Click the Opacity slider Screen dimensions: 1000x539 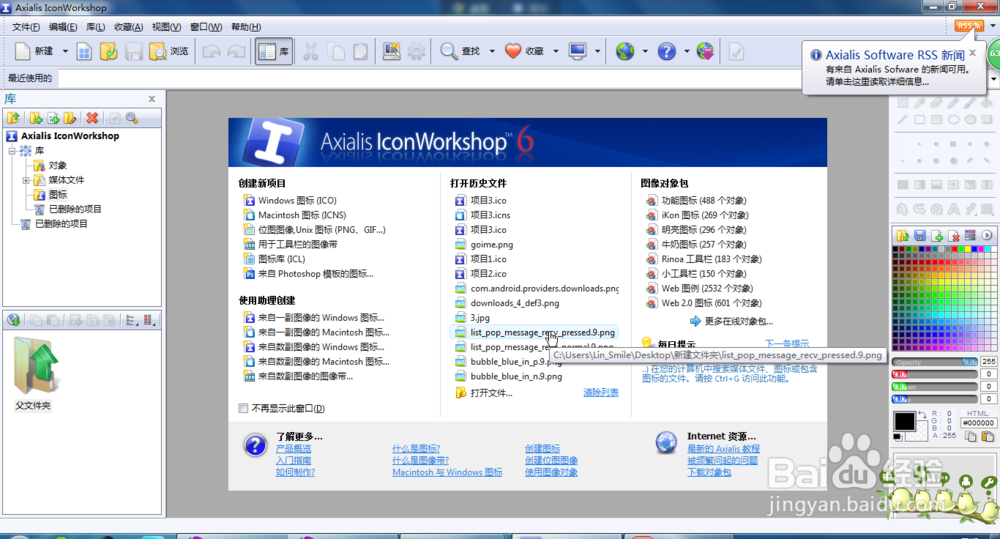click(934, 362)
